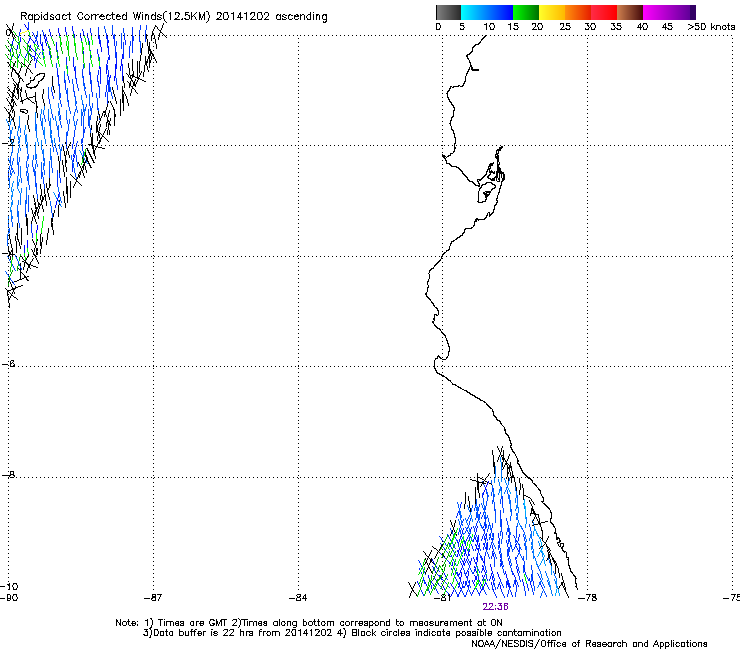Click the '20141202 ascending' date text

pyautogui.click(x=271, y=17)
